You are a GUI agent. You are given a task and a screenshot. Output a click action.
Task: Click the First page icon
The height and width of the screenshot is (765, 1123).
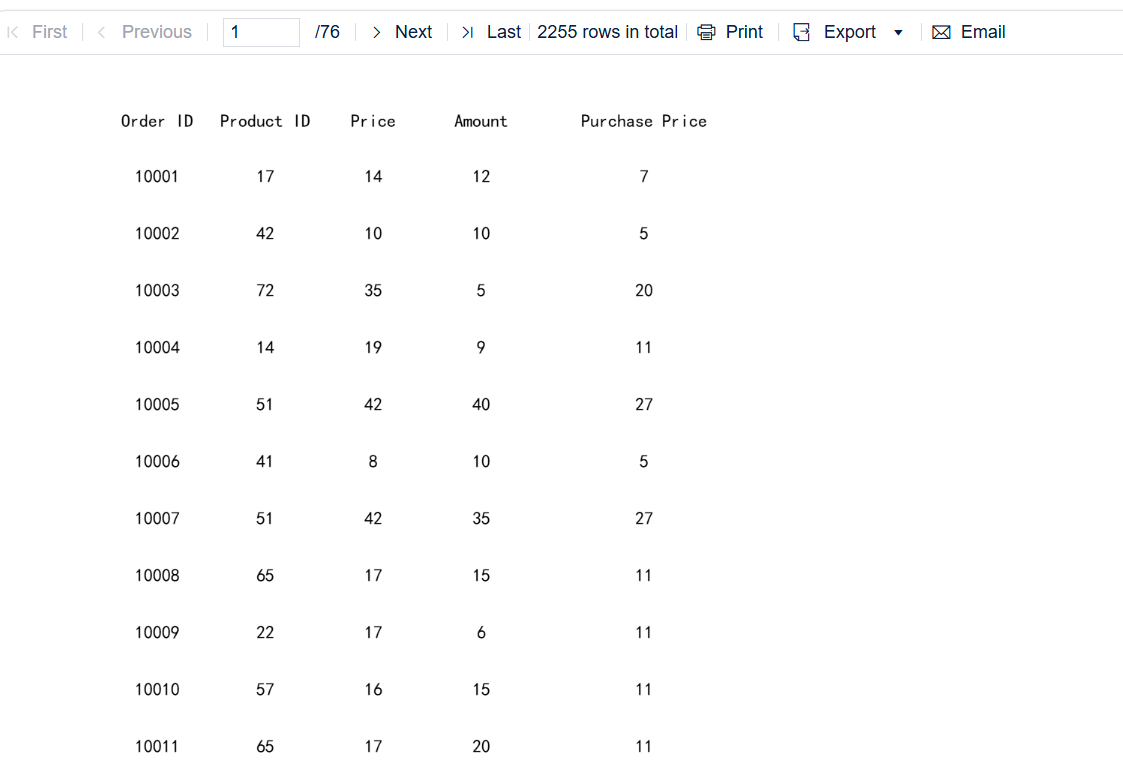pos(12,32)
